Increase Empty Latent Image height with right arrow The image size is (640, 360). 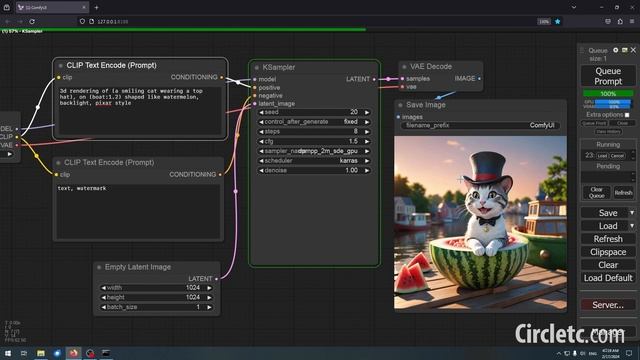(209, 298)
